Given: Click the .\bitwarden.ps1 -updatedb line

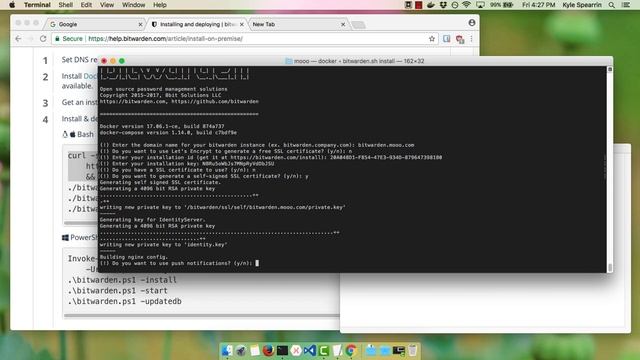Looking at the screenshot, I should (x=124, y=301).
